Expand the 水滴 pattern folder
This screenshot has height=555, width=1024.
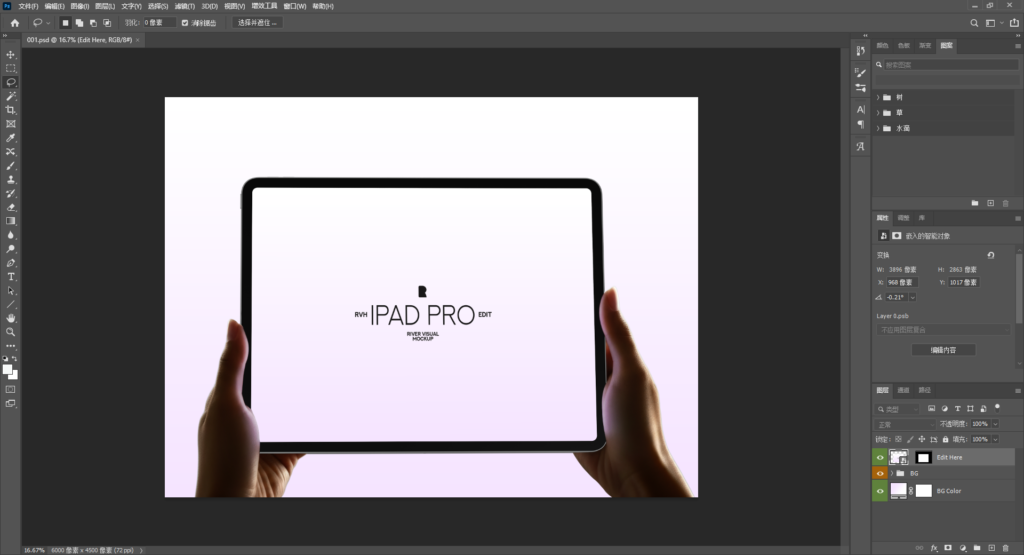(878, 129)
